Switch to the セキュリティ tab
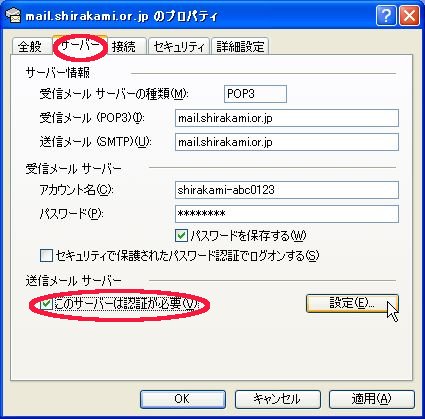425x419 pixels. [179, 47]
